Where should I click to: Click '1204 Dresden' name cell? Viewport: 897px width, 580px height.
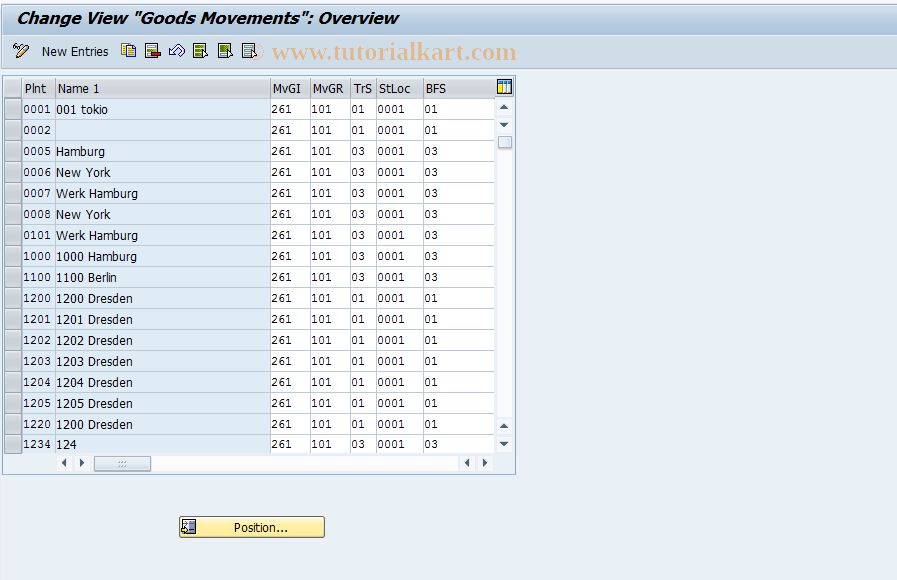(x=162, y=382)
